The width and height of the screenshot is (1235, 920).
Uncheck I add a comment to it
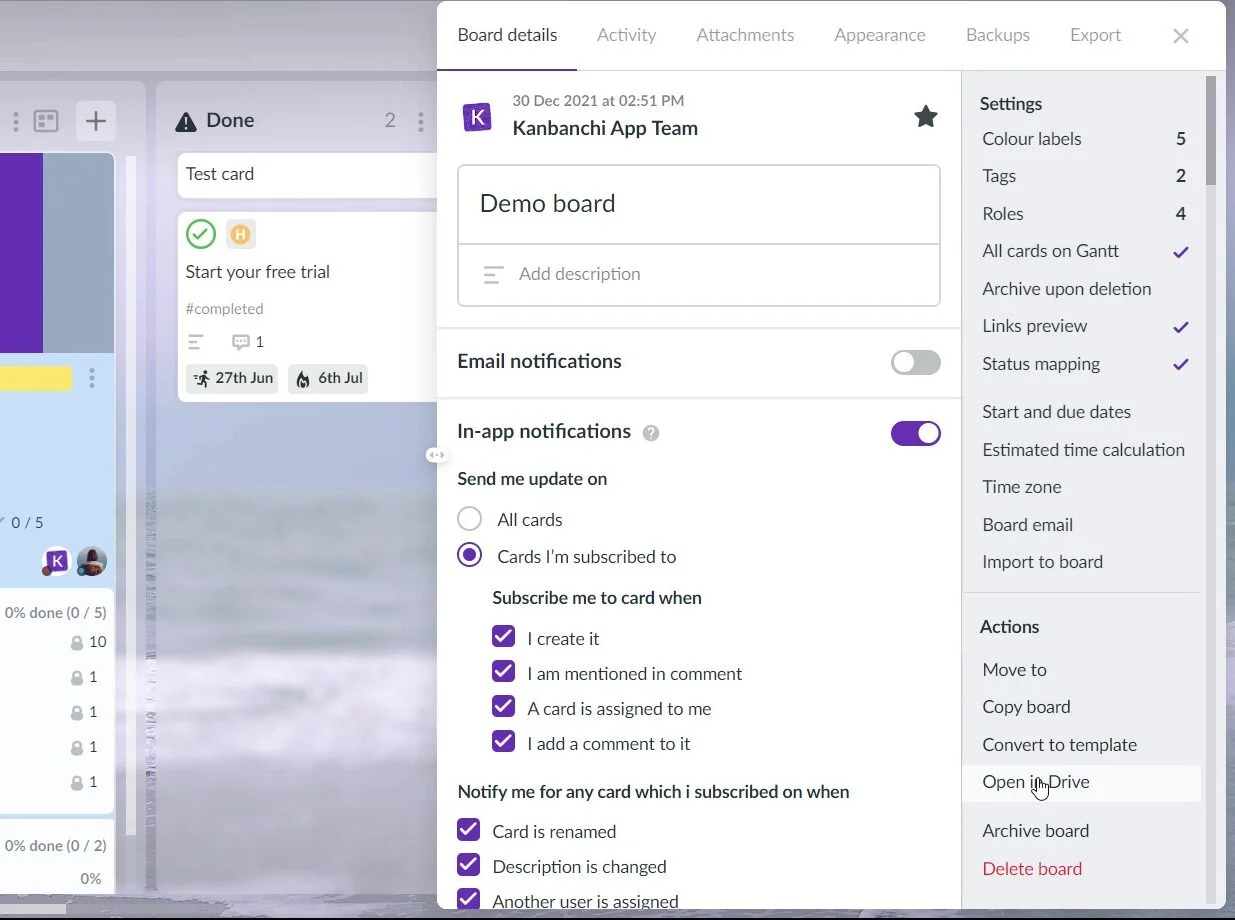[x=503, y=742]
